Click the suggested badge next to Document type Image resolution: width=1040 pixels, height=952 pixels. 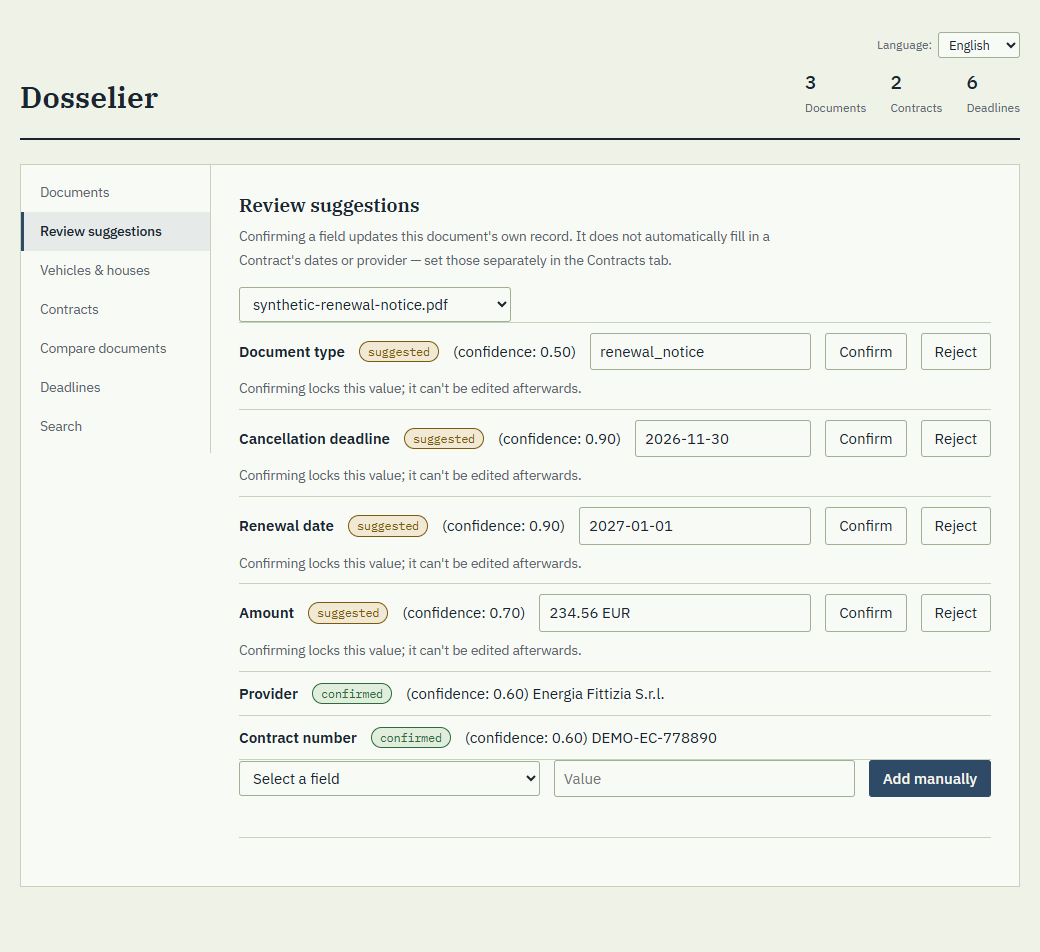pyautogui.click(x=399, y=352)
